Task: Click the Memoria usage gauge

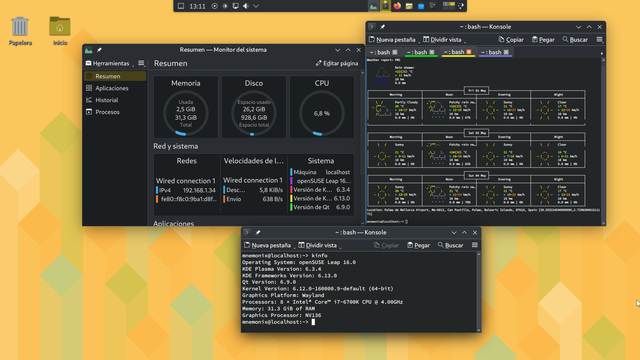Action: 186,113
